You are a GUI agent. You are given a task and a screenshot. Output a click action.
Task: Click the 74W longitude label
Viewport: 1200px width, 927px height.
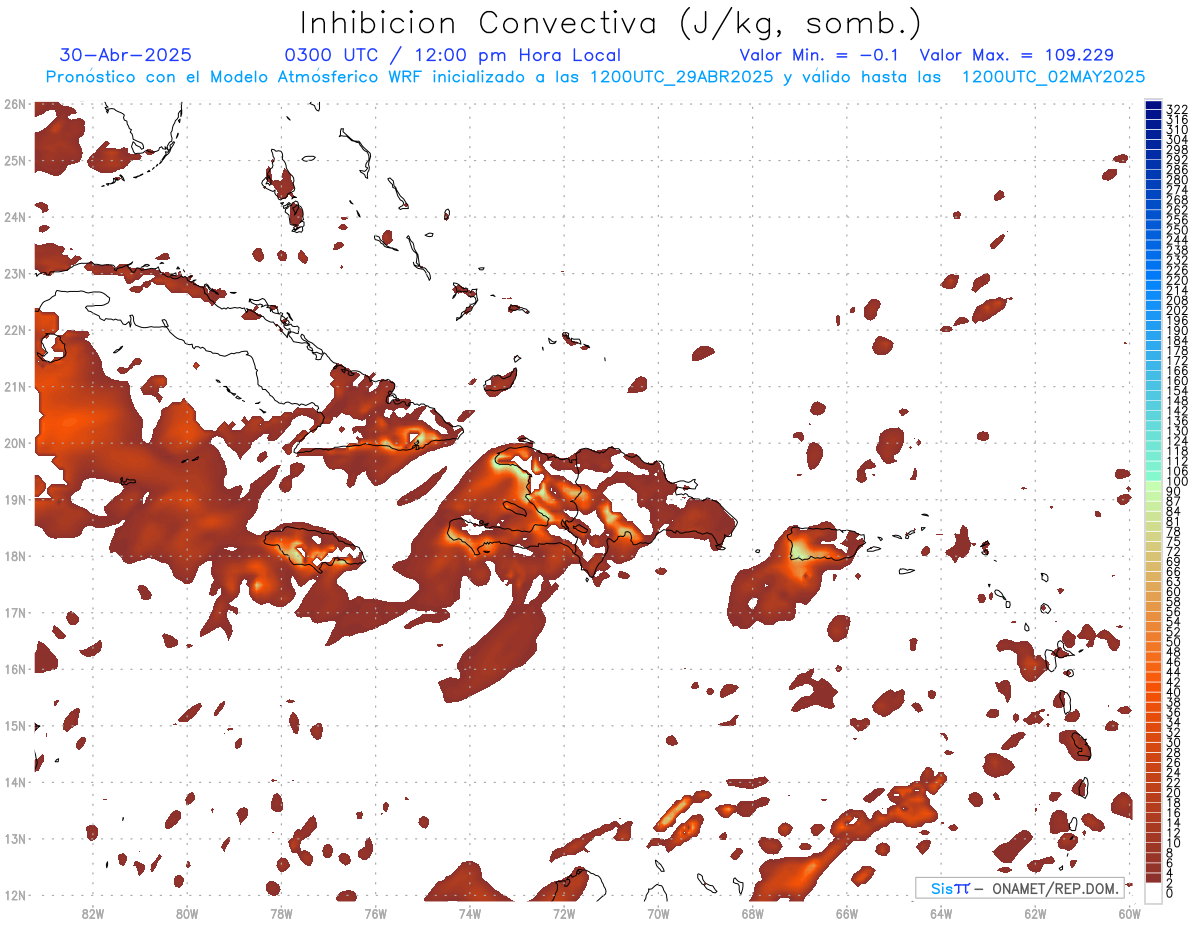tap(470, 913)
